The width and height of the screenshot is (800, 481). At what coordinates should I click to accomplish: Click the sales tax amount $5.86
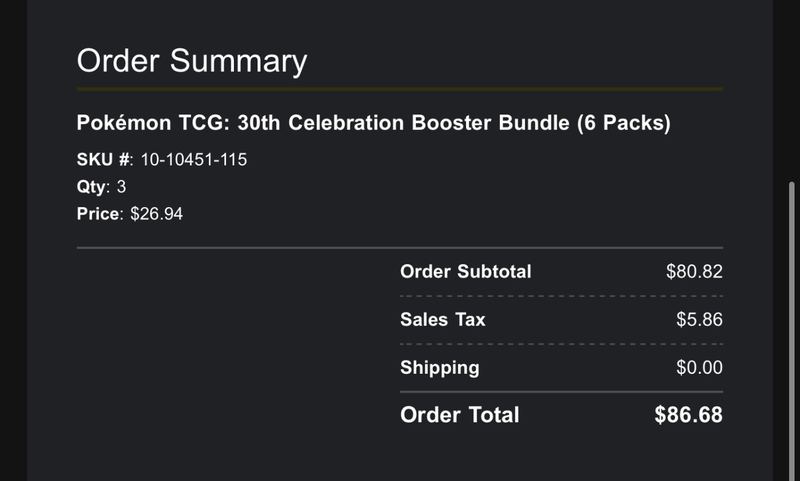[699, 319]
